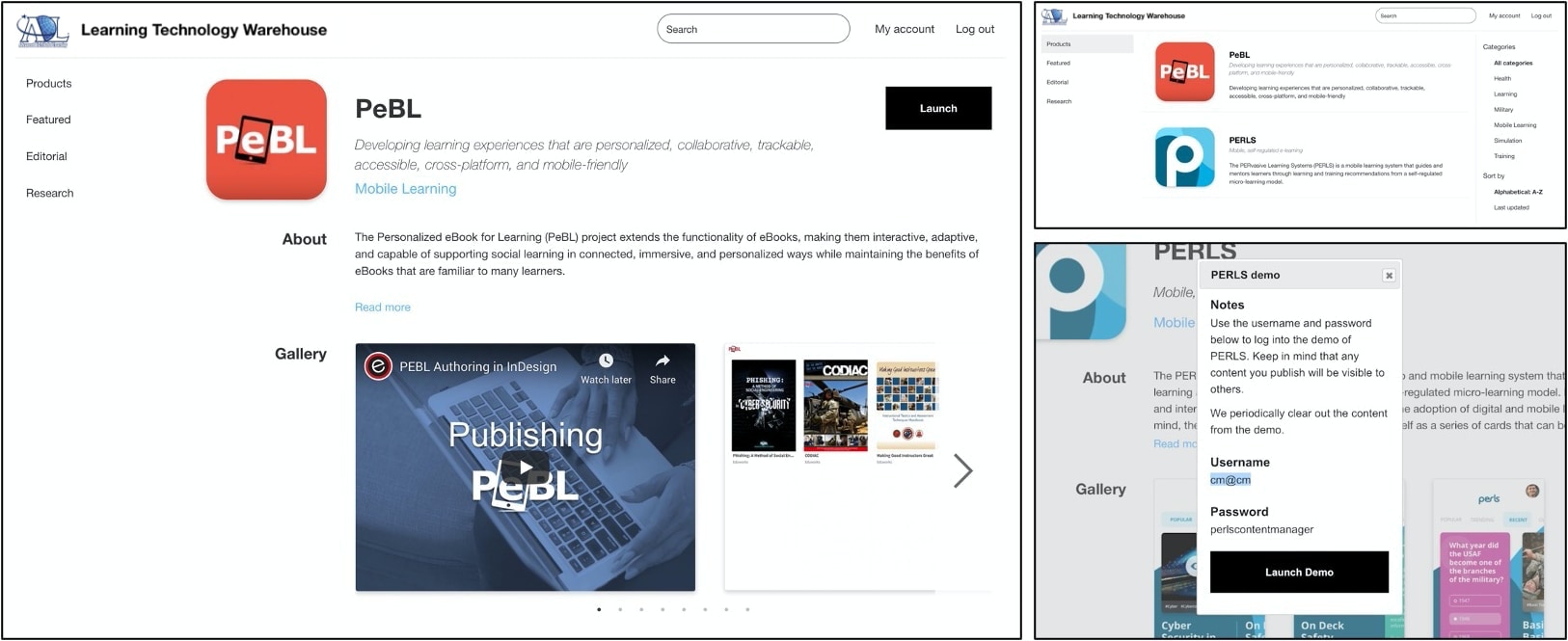
Task: Click the ADL logo beside Learning Technology Warehouse
Action: click(x=43, y=30)
